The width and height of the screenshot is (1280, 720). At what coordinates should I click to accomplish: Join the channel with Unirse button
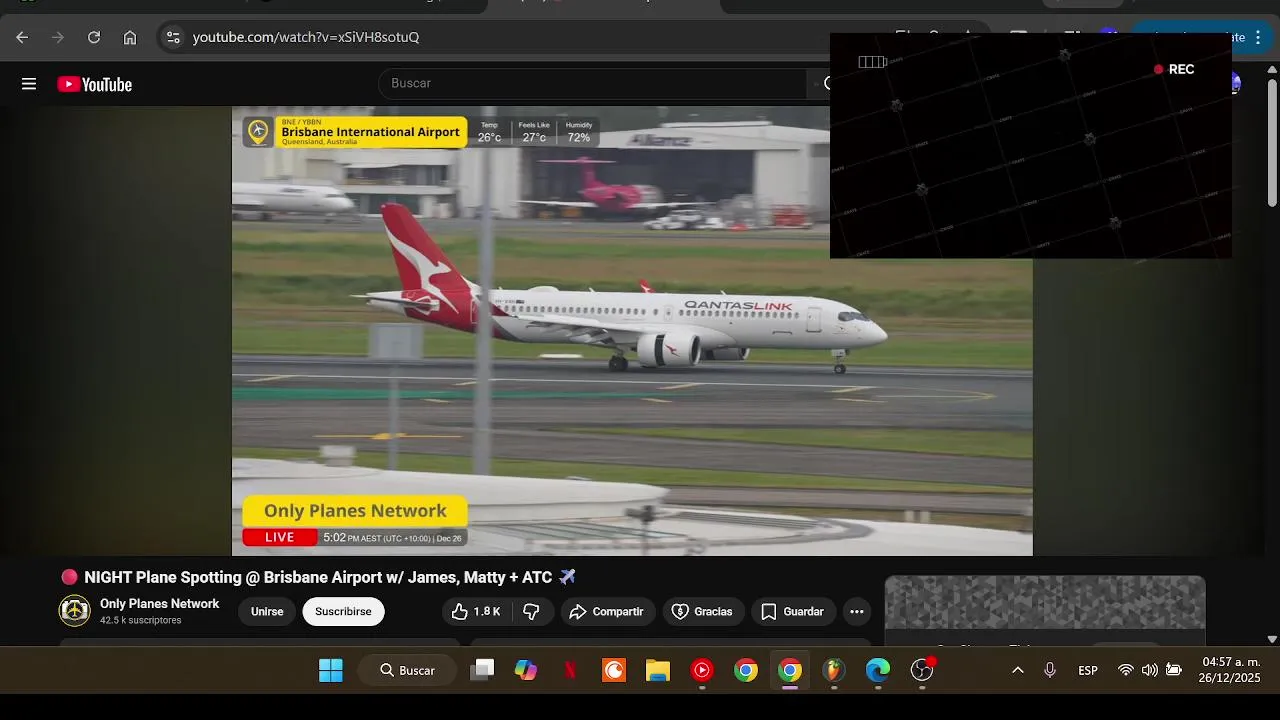click(267, 611)
